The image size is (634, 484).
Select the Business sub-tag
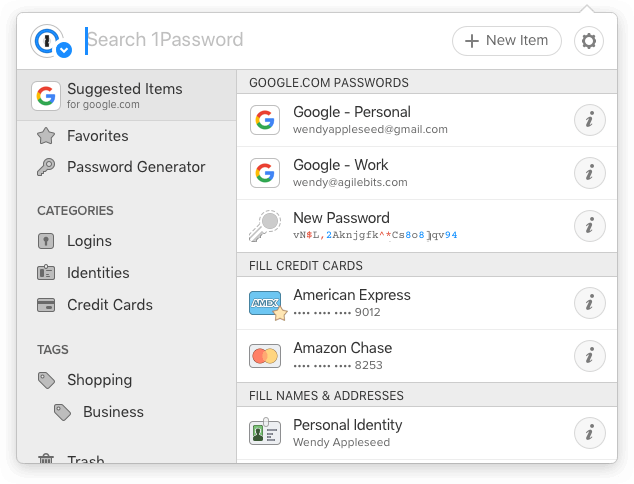click(x=127, y=412)
